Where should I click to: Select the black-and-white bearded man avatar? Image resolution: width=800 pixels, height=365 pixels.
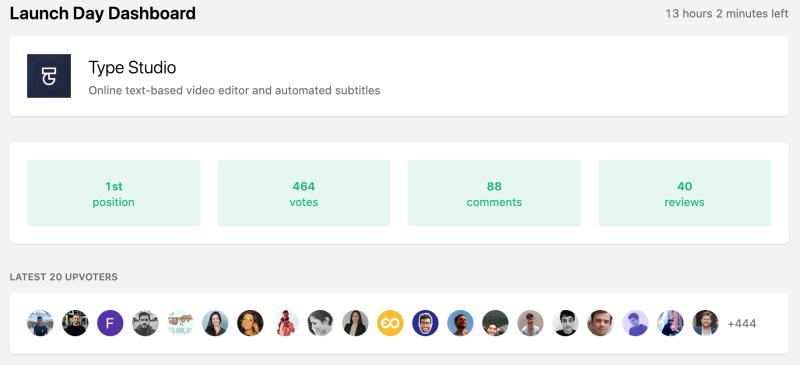coord(145,323)
